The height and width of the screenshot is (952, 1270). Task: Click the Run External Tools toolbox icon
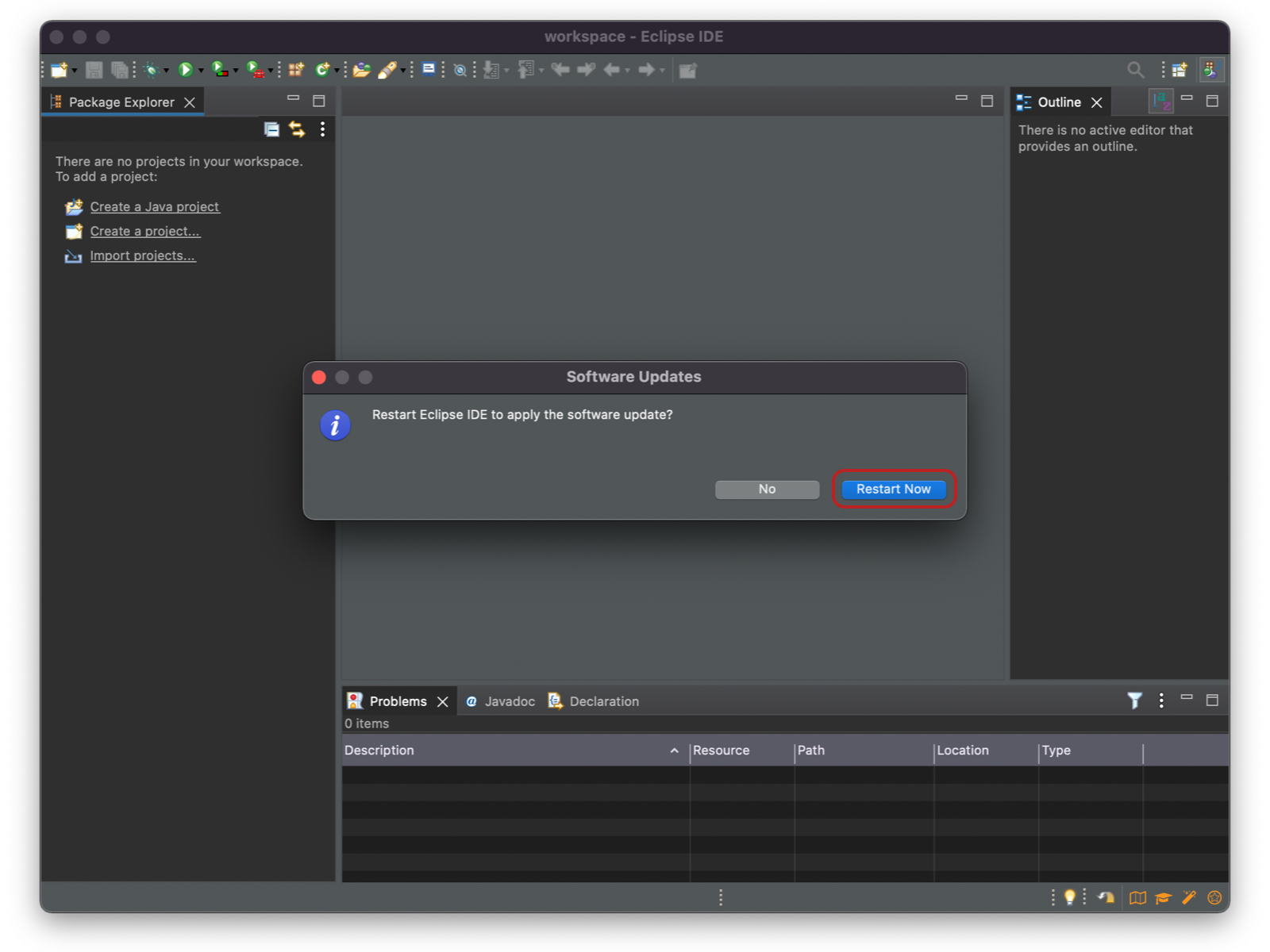(x=255, y=70)
